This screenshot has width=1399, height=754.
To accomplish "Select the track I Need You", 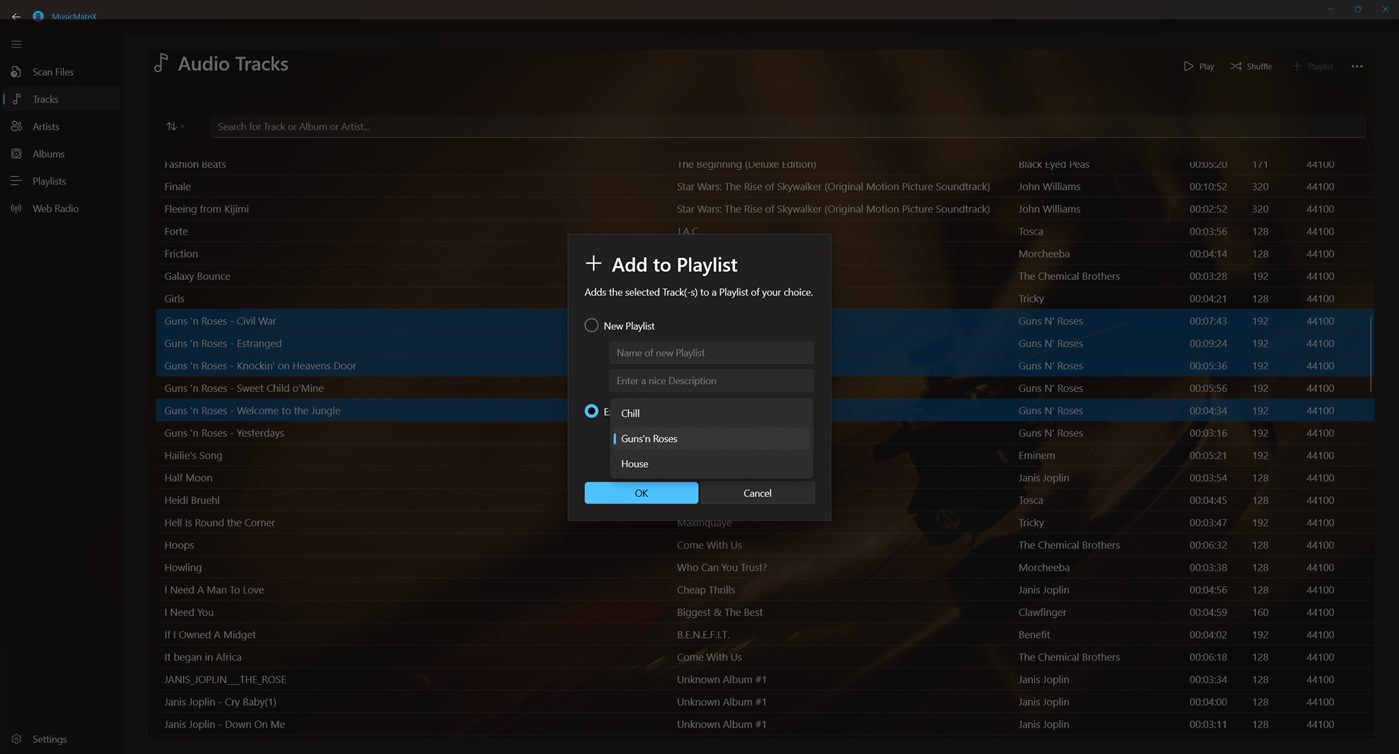I will click(765, 612).
